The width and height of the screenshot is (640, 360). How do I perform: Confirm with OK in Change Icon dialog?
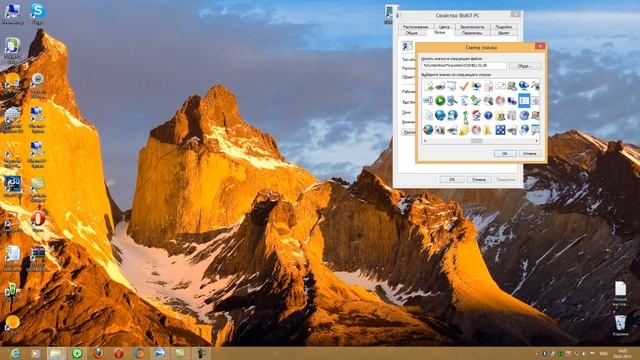coord(505,153)
